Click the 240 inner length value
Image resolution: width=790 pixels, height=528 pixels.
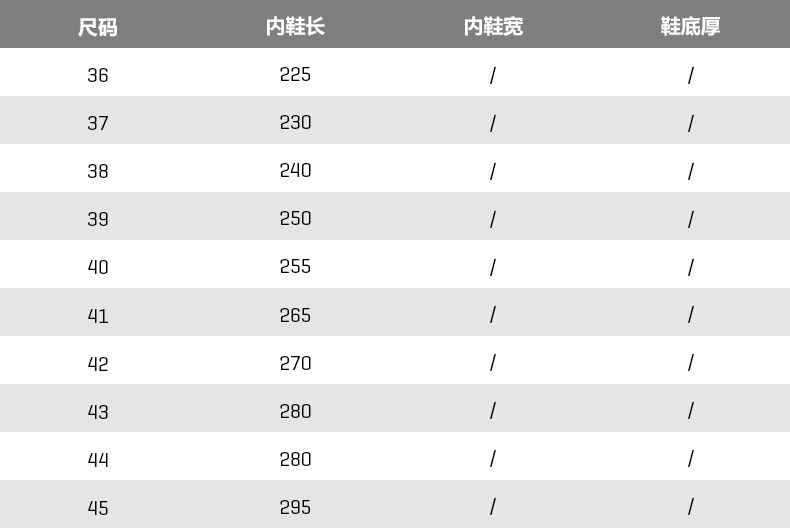point(295,171)
